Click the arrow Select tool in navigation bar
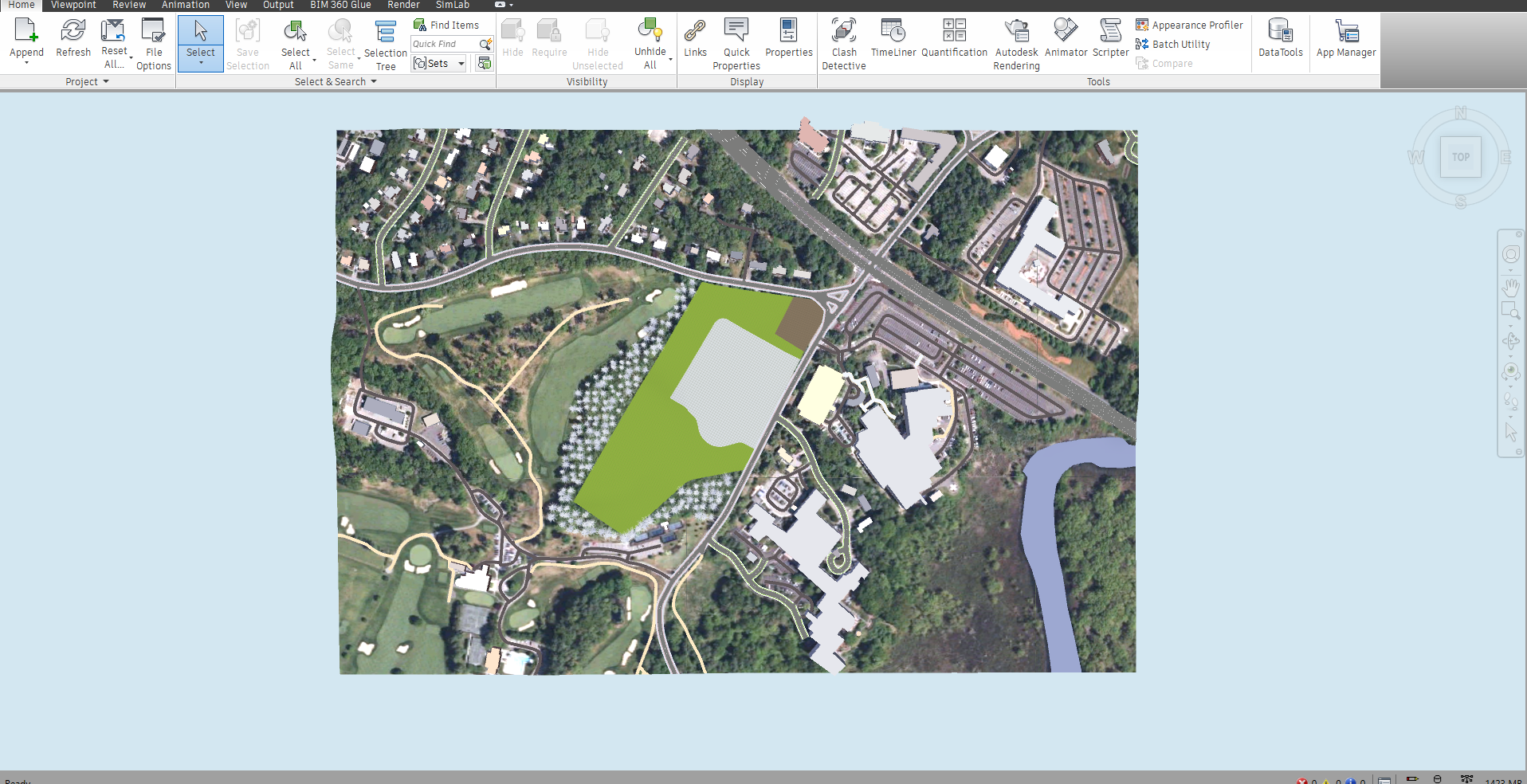The width and height of the screenshot is (1527, 784). click(1510, 432)
